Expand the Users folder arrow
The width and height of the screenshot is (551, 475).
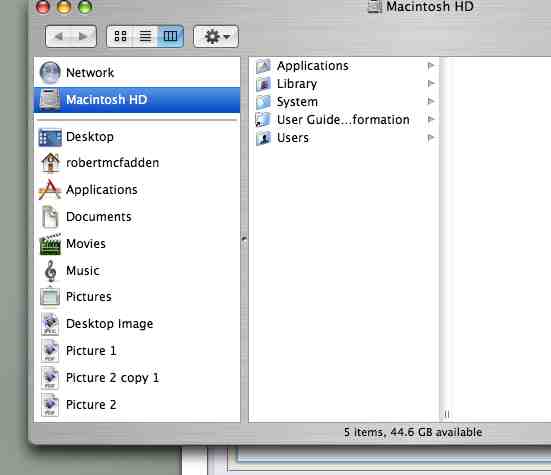coord(430,138)
